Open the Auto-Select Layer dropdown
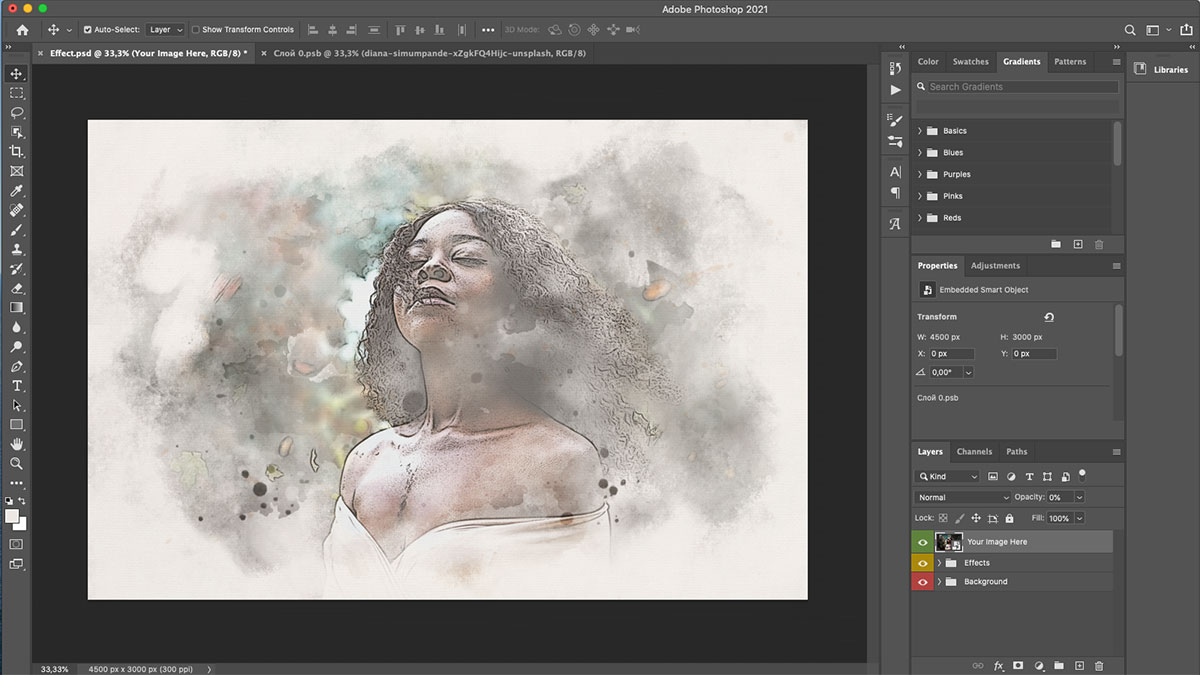 click(166, 30)
